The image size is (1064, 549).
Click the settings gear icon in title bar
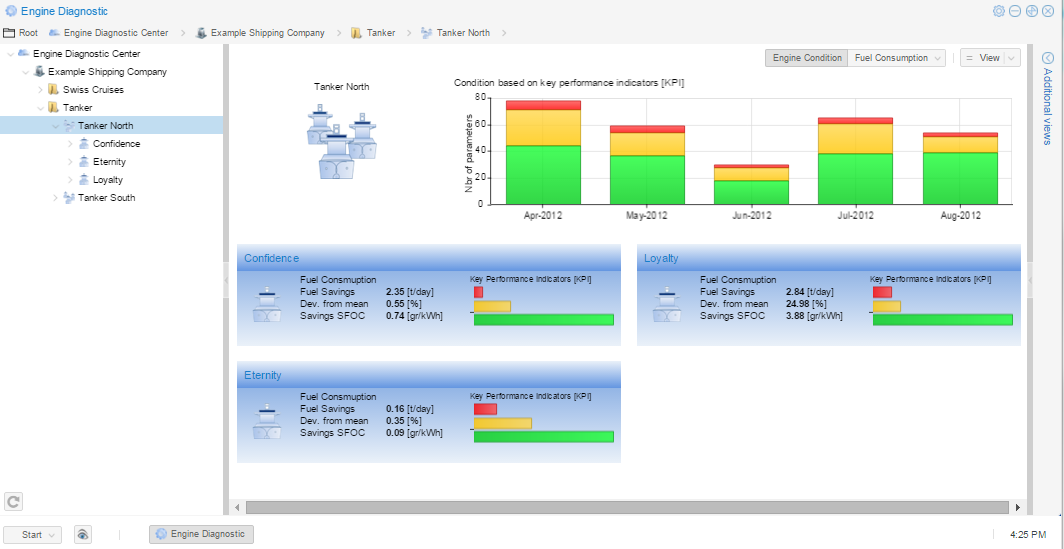[998, 11]
